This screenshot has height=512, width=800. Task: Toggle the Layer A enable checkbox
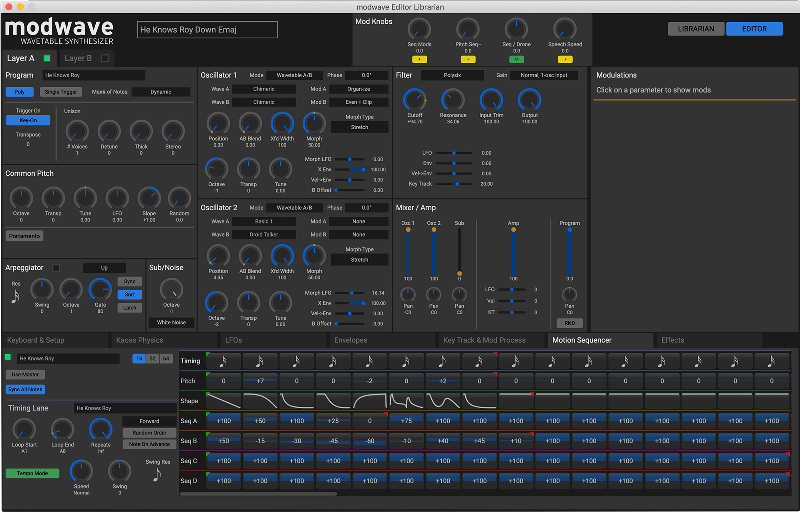click(x=47, y=58)
